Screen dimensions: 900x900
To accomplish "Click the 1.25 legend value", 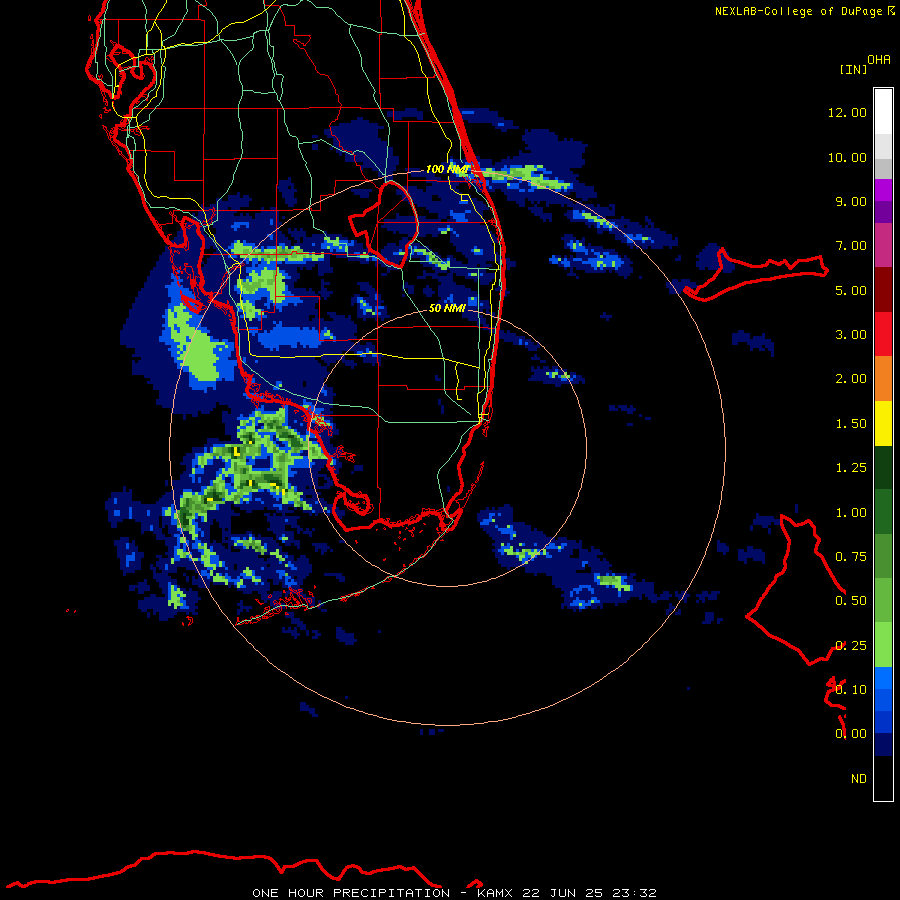I will (851, 468).
